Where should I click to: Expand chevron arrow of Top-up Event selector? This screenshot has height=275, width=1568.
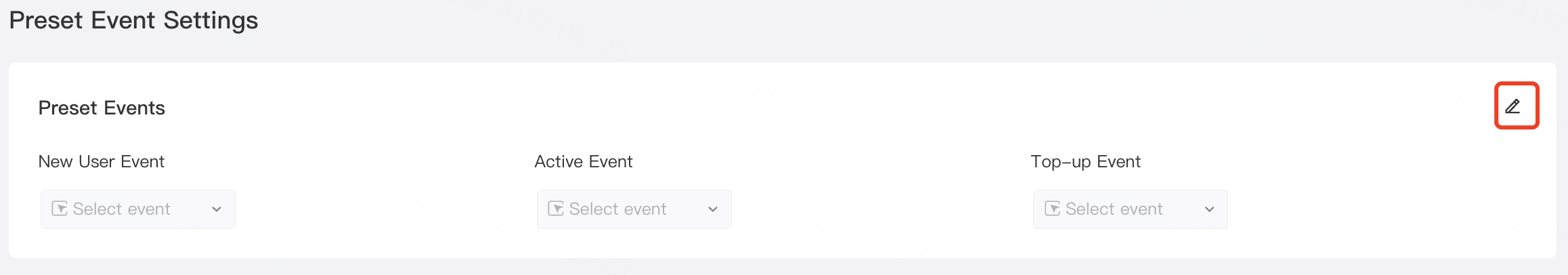(1209, 209)
